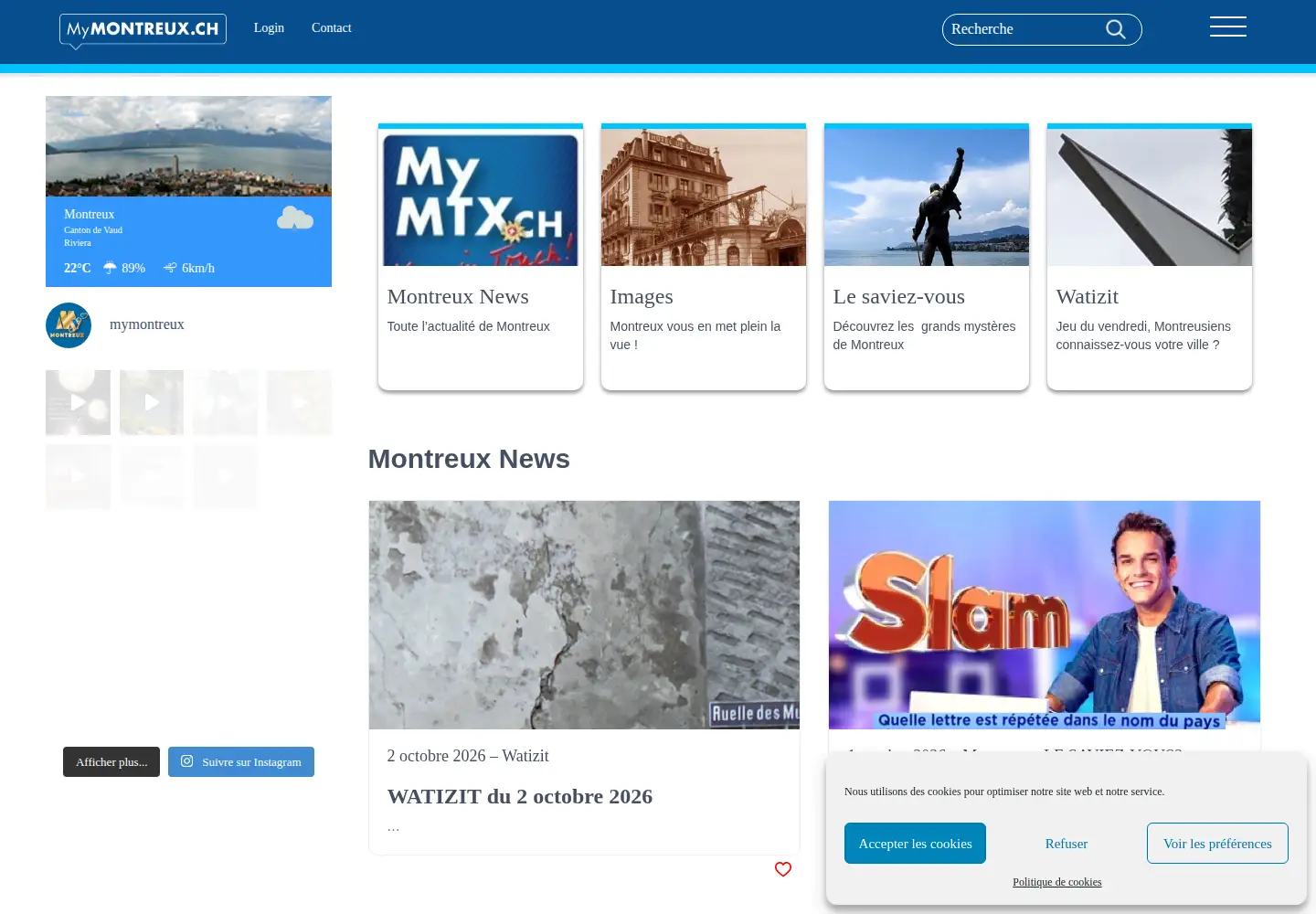Open the Watizit card image
This screenshot has height=914, width=1316.
pyautogui.click(x=1150, y=197)
